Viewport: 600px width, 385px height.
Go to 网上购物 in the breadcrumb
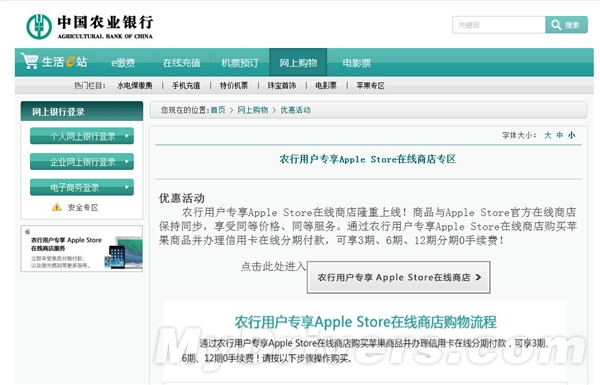[x=253, y=110]
